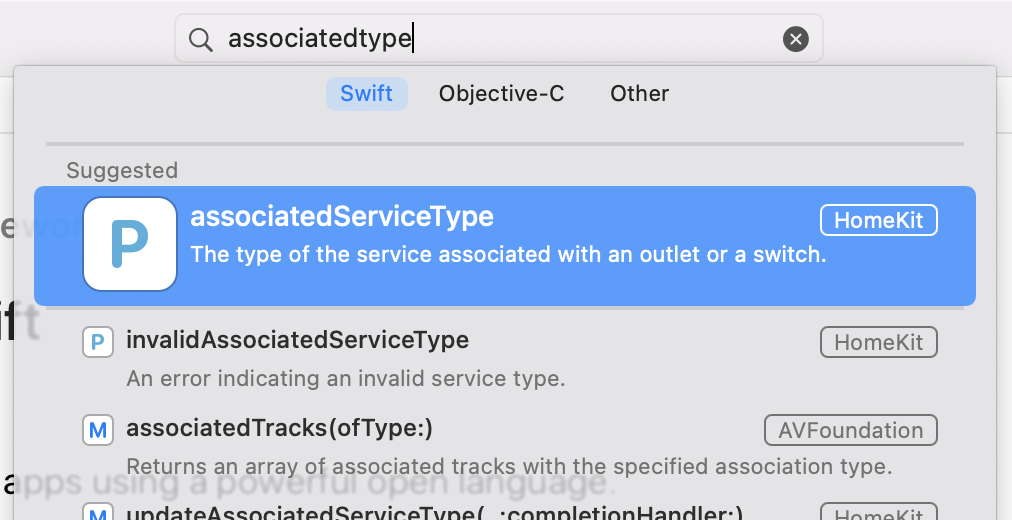The image size is (1012, 520).
Task: Switch to the Other tab
Action: [639, 94]
